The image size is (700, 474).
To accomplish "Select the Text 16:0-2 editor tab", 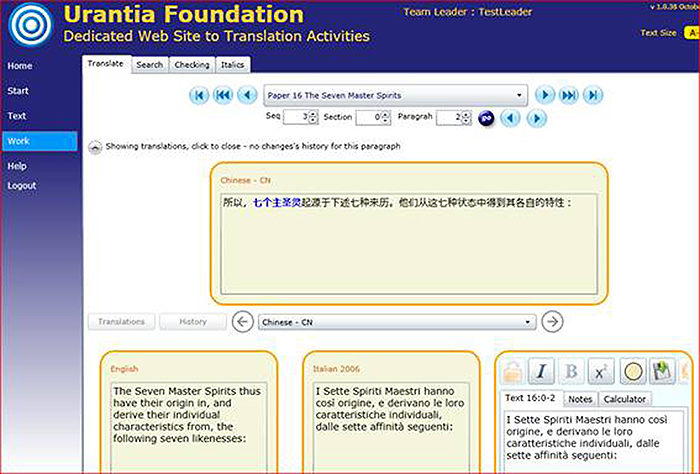I will pyautogui.click(x=530, y=398).
